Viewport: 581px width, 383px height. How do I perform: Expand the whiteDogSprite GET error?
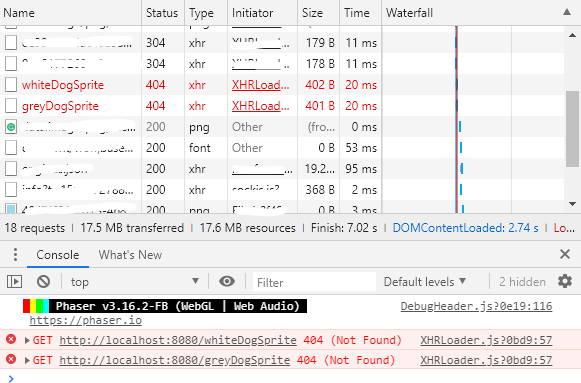(27, 340)
